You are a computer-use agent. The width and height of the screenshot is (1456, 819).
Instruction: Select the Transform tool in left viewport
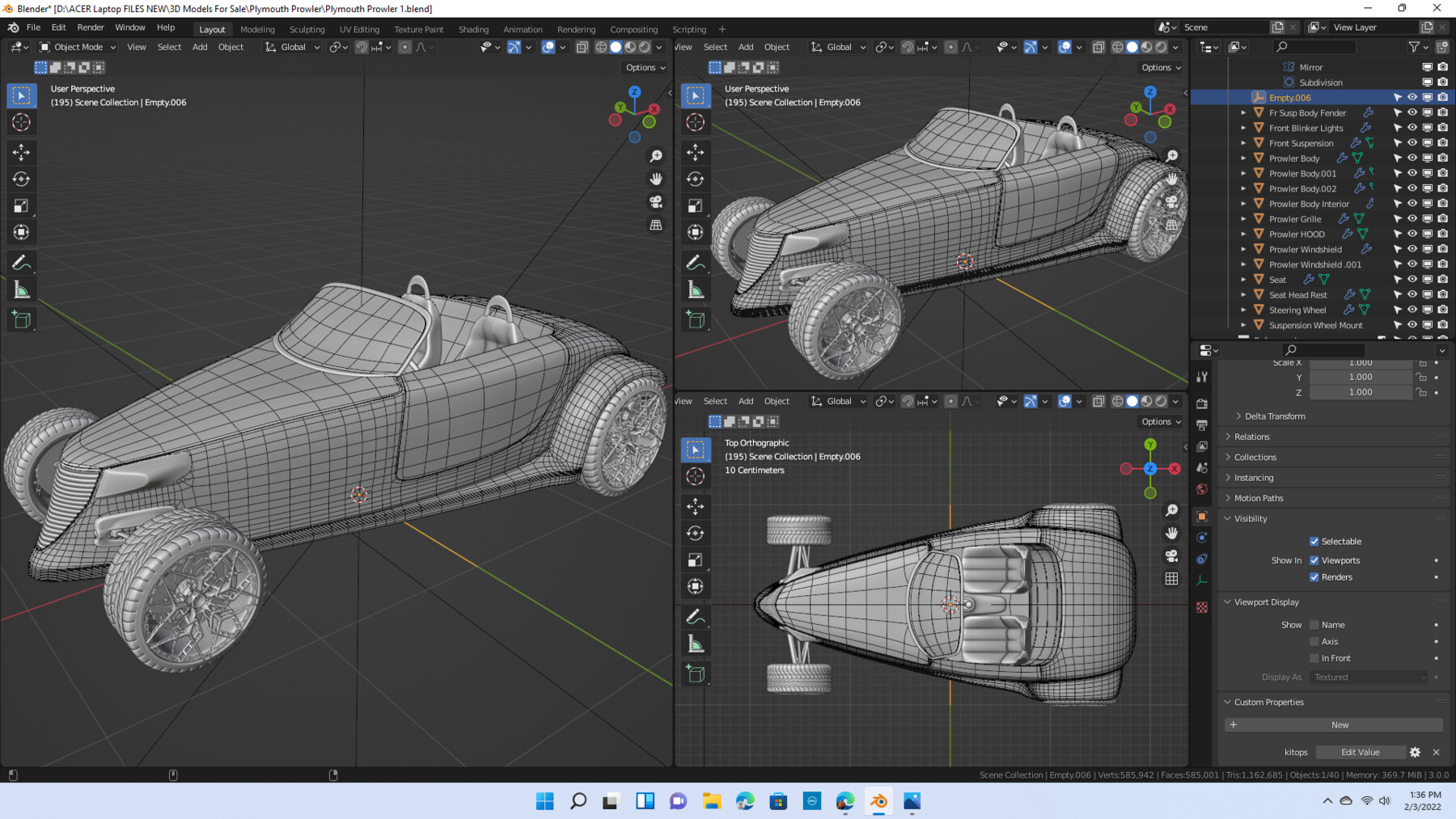click(21, 233)
